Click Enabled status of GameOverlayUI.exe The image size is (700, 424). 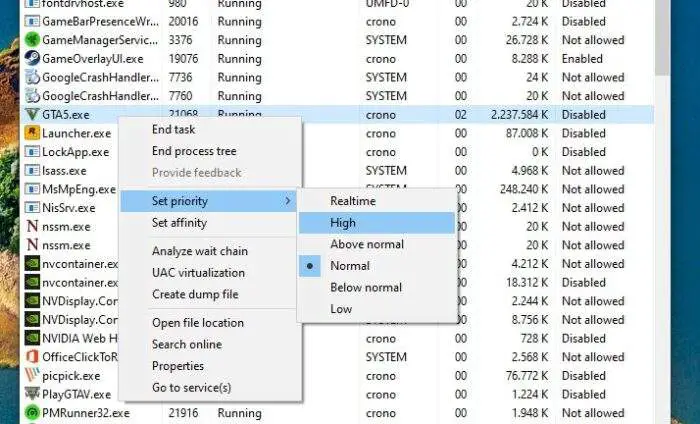(x=582, y=58)
